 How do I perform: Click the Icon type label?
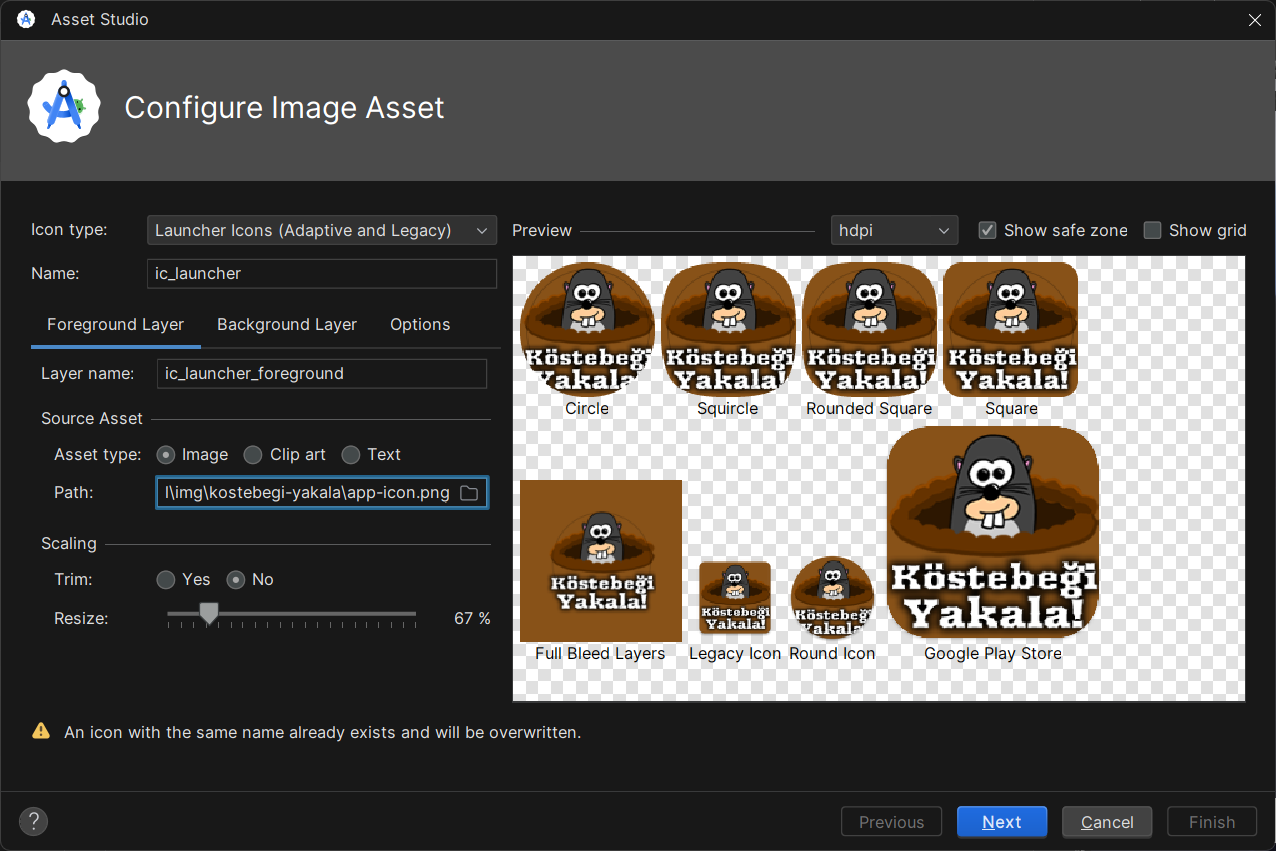tap(69, 230)
